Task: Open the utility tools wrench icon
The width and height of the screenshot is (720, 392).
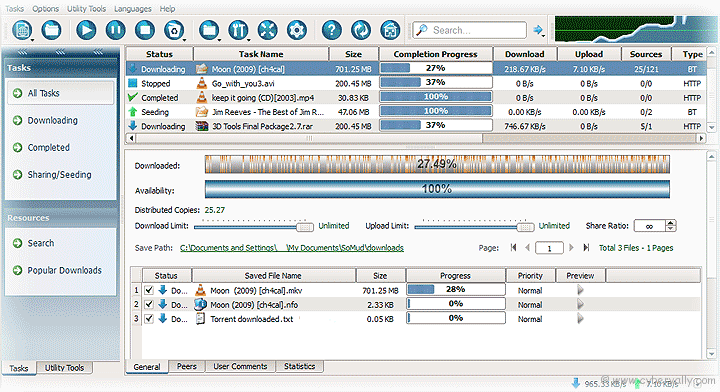Action: [x=238, y=30]
